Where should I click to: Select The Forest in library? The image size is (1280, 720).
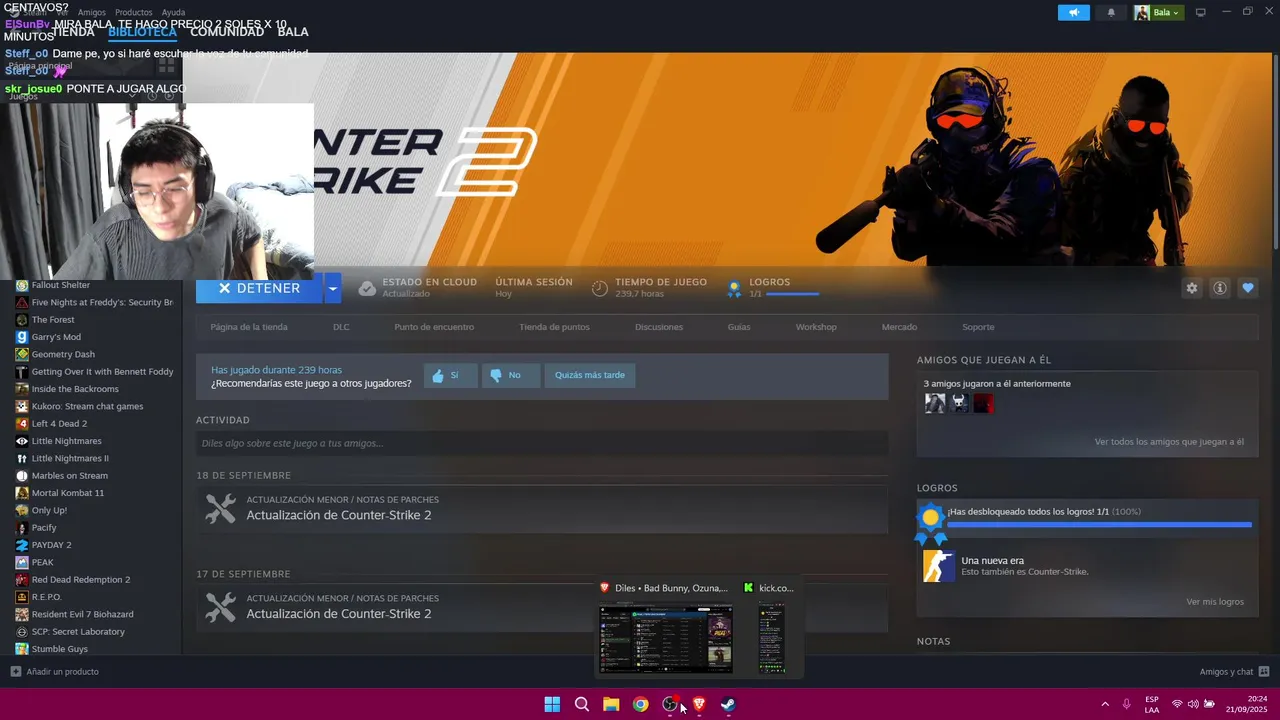(x=53, y=320)
